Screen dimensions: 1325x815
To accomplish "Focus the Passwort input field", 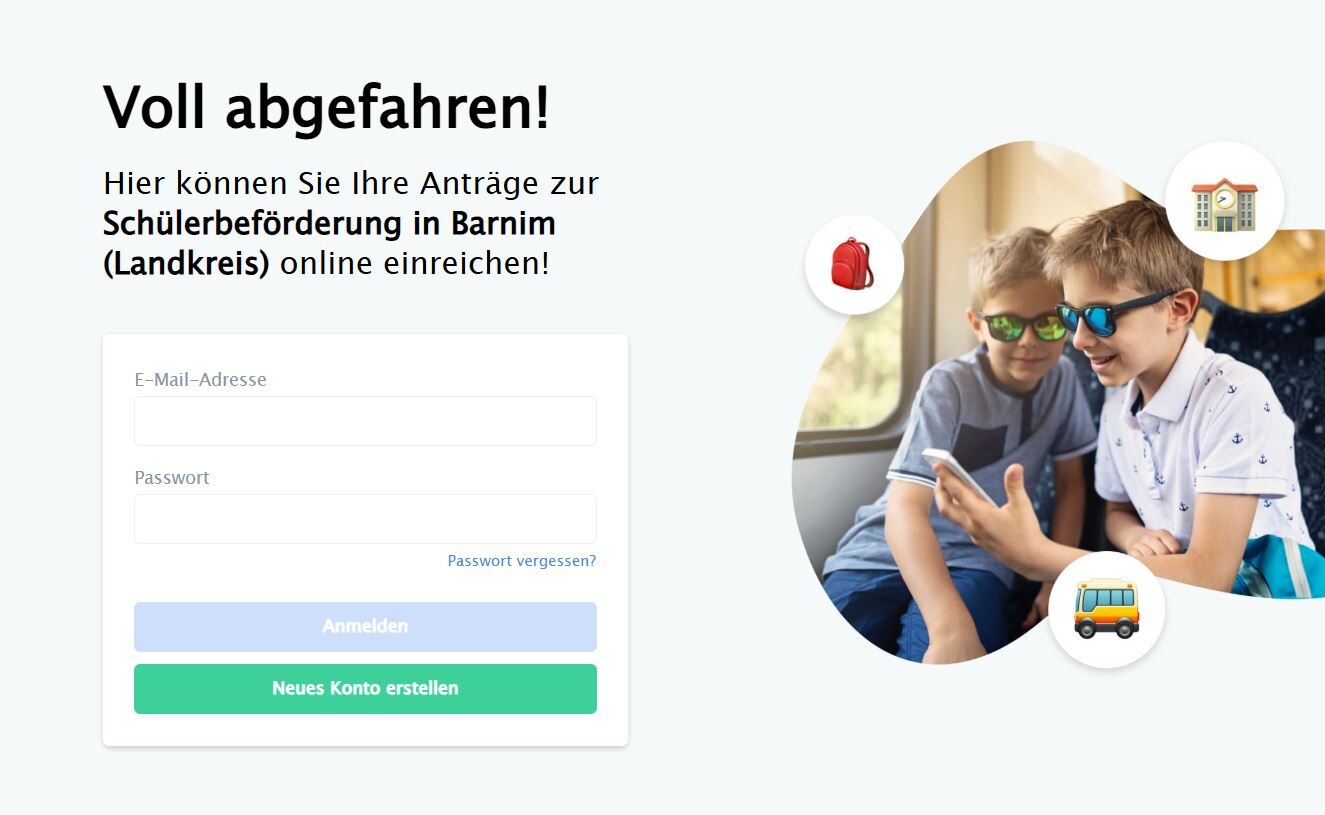I will (x=365, y=519).
